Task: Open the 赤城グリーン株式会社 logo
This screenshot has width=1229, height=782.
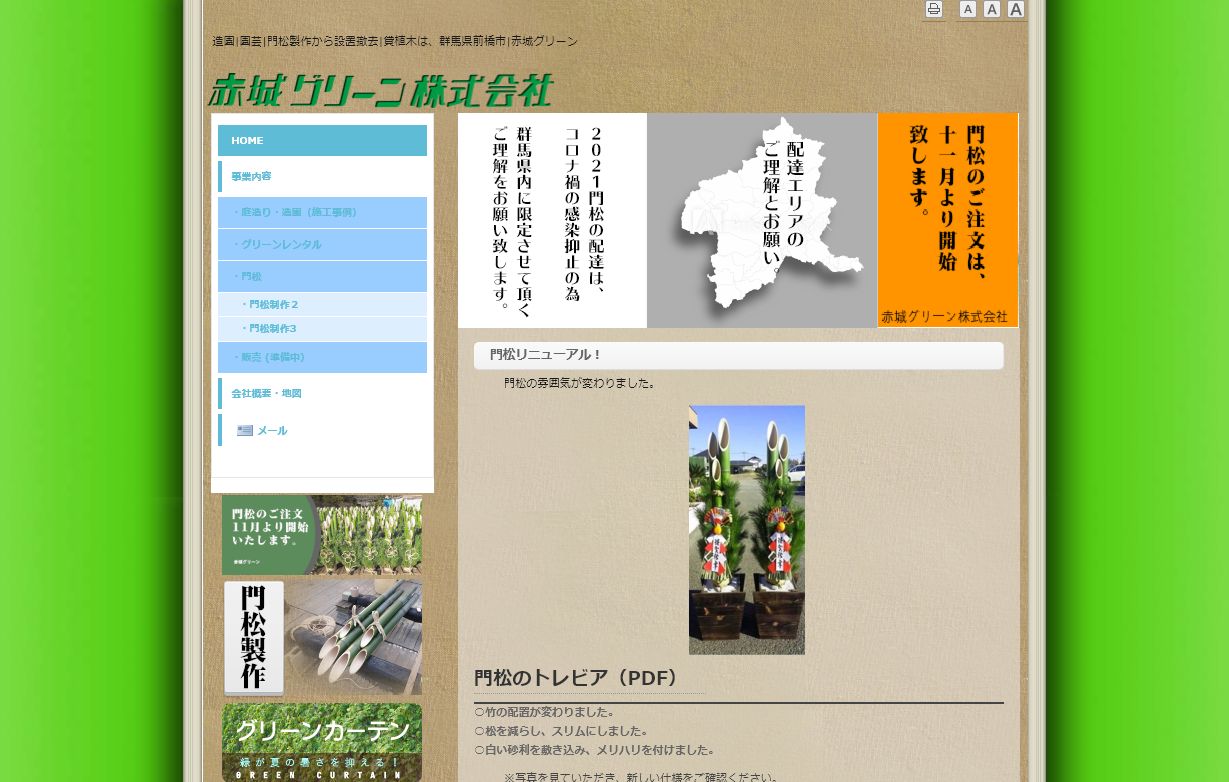Action: (380, 90)
